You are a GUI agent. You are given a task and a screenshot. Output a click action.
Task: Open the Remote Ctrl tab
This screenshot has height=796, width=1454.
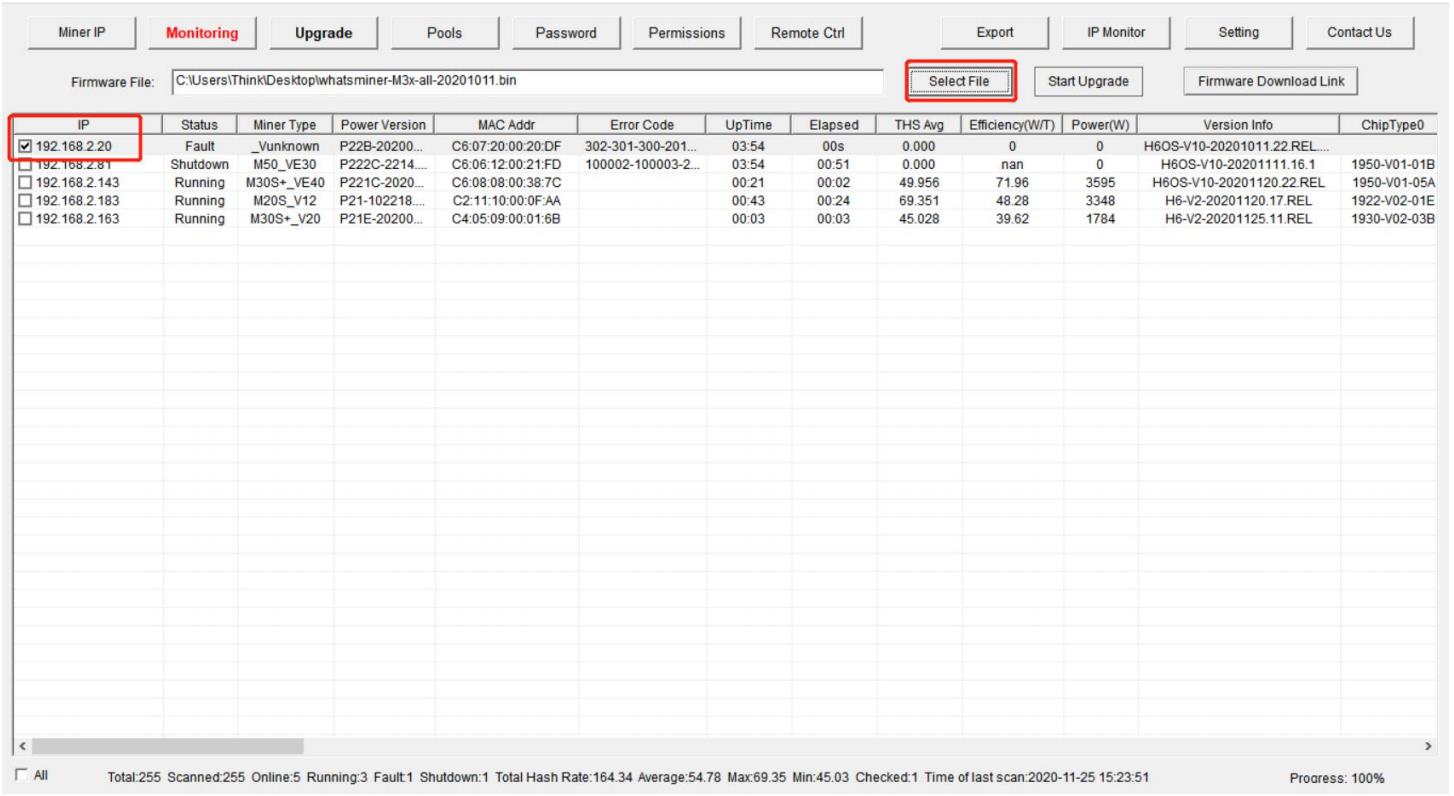point(809,33)
